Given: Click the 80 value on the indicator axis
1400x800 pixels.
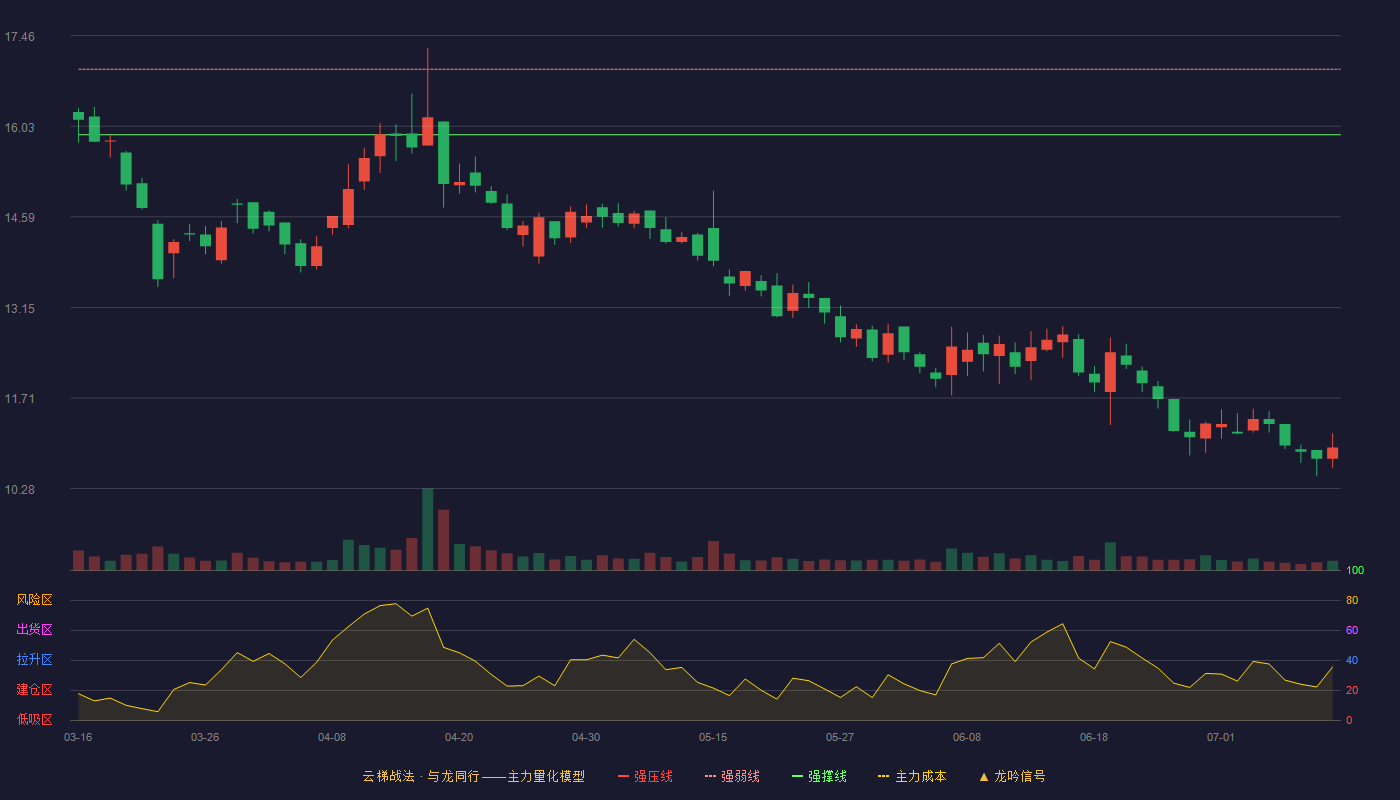Looking at the screenshot, I should [x=1352, y=600].
